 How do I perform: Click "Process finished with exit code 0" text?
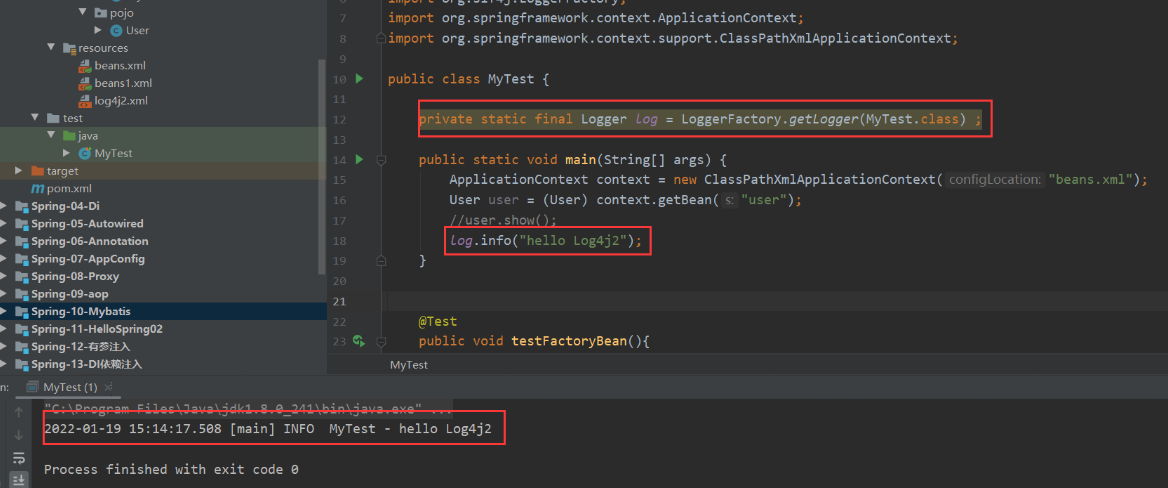click(x=171, y=469)
